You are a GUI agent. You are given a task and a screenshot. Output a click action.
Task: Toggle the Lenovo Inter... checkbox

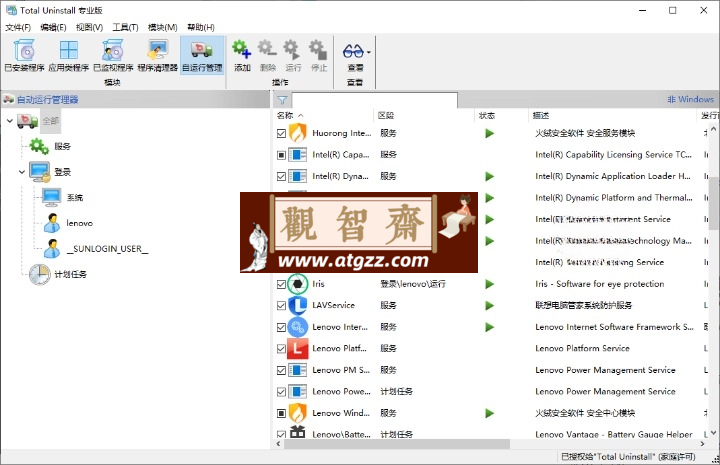(x=281, y=327)
